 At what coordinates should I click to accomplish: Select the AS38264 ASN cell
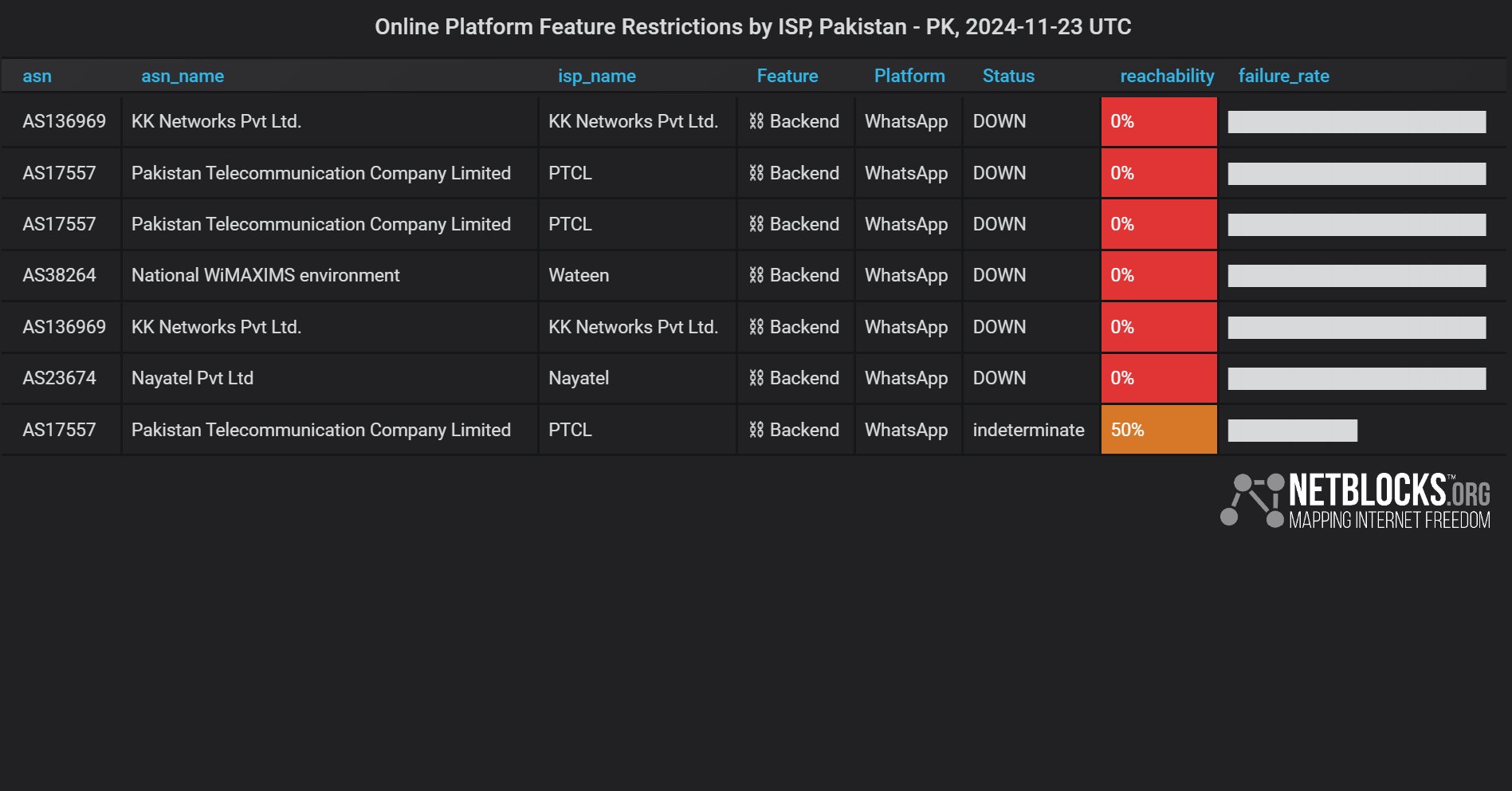[59, 276]
